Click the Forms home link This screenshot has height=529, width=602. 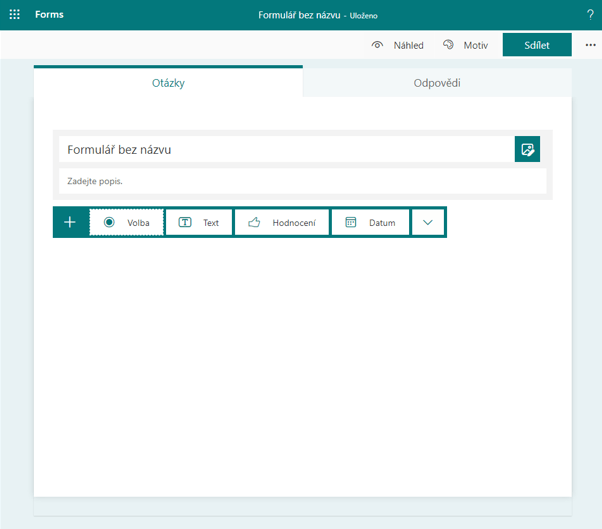pos(49,15)
